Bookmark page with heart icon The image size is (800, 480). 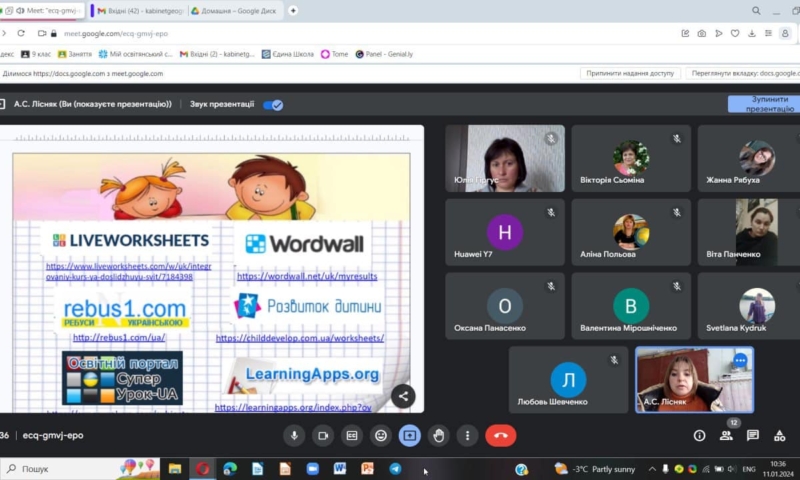pos(735,33)
